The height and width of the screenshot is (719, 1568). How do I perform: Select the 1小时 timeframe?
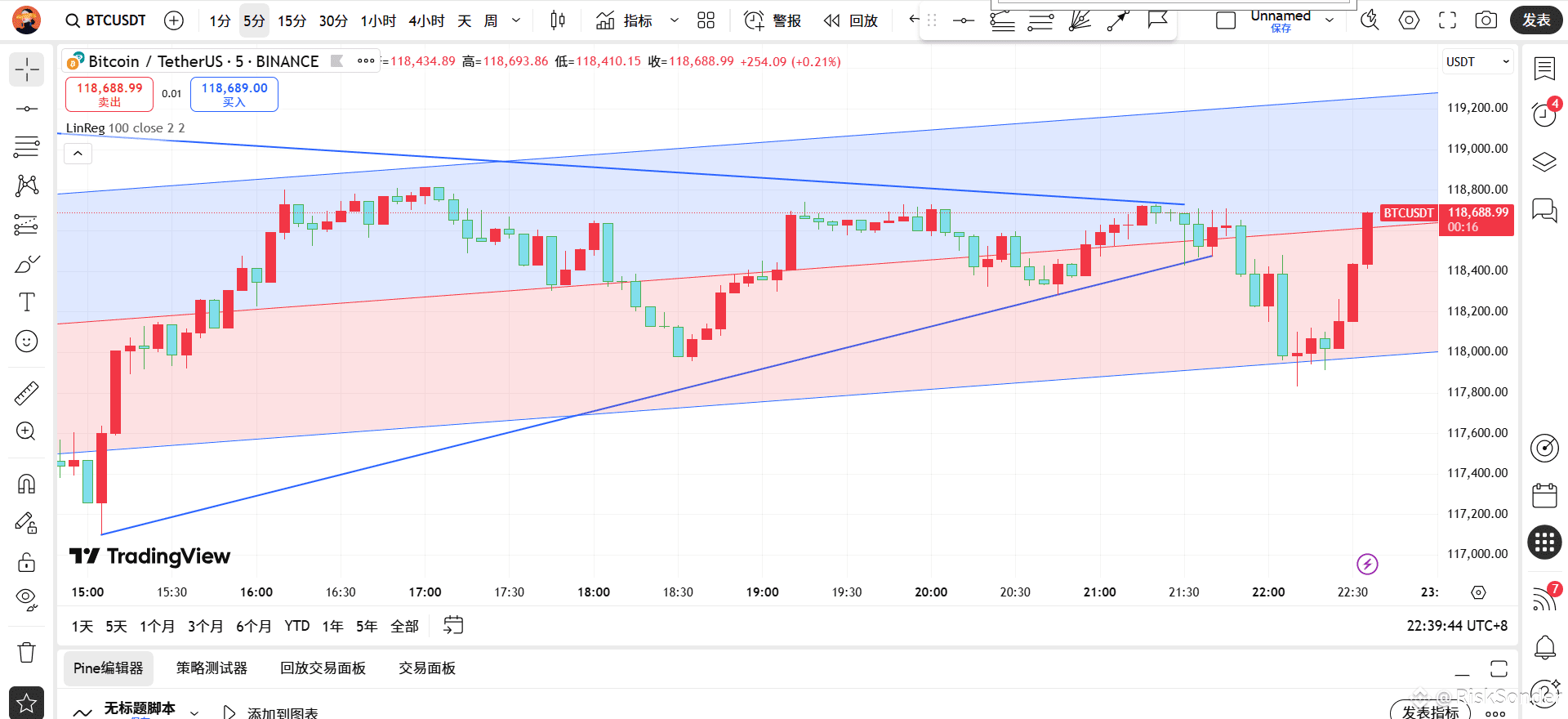coord(378,20)
